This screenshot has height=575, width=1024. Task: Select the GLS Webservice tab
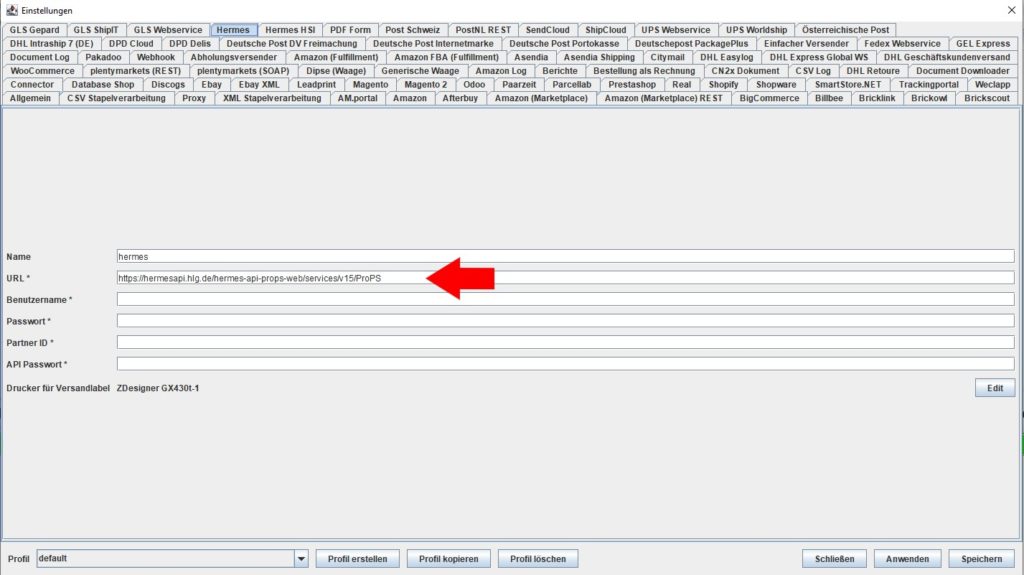[168, 30]
